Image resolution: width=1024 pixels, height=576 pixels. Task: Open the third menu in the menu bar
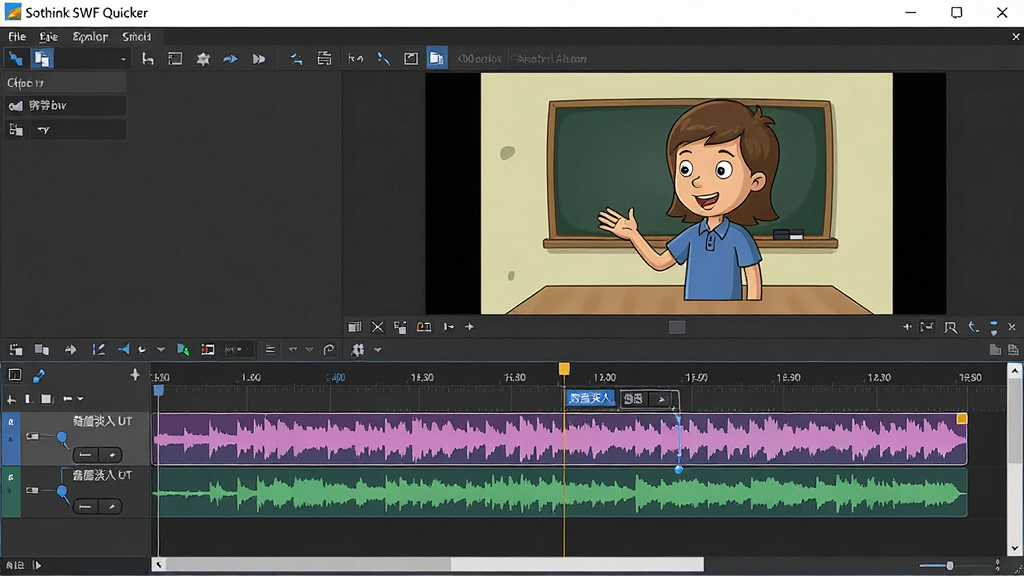coord(90,37)
